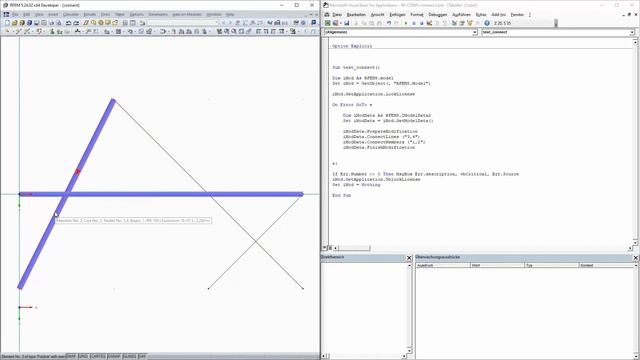Click Undo icon in VBA toolbar
Screen dimensions: 640x360
click(389, 23)
